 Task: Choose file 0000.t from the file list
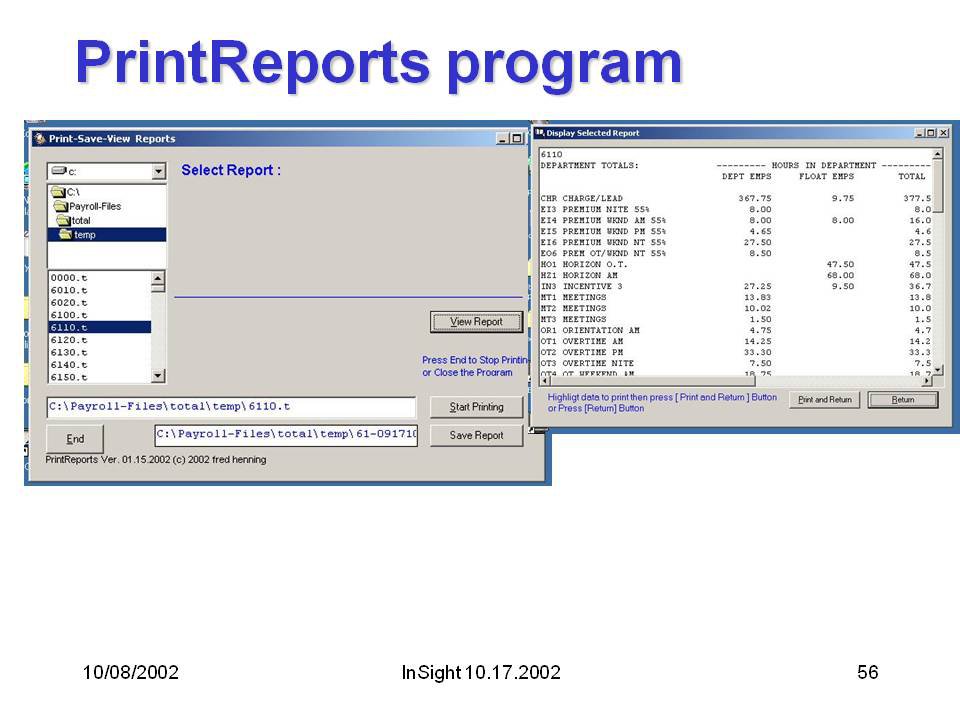tap(70, 277)
